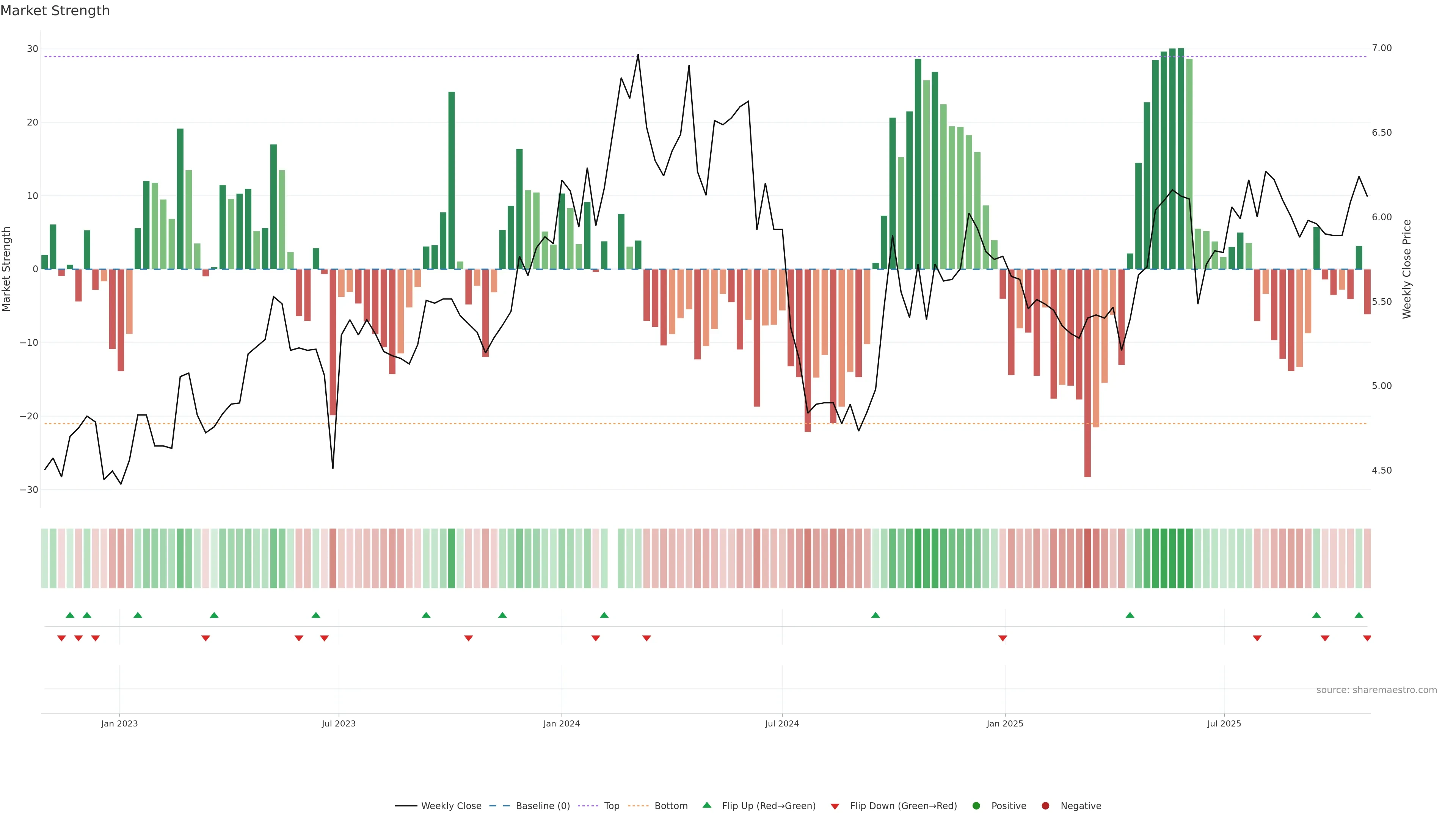Click the first green flip-up marker on the left
Viewport: 1456px width, 819px height.
70,615
